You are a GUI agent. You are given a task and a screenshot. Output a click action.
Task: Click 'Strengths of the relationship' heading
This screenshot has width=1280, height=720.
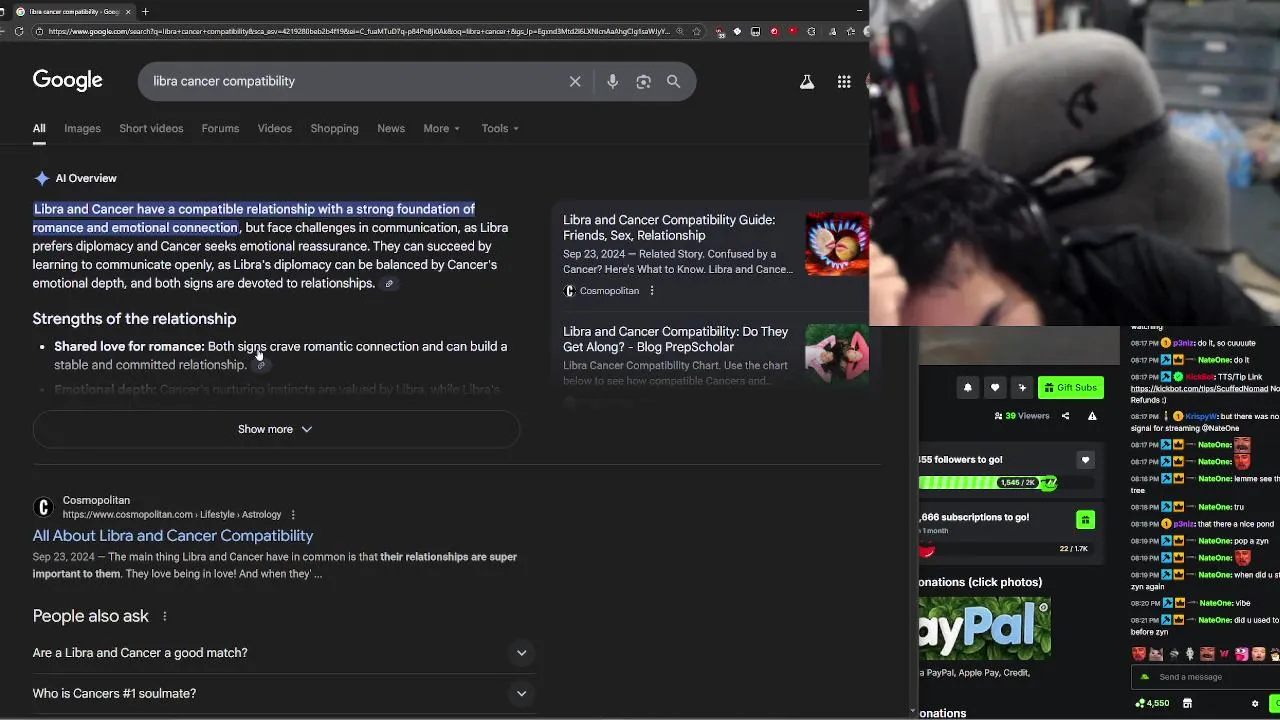tap(134, 319)
